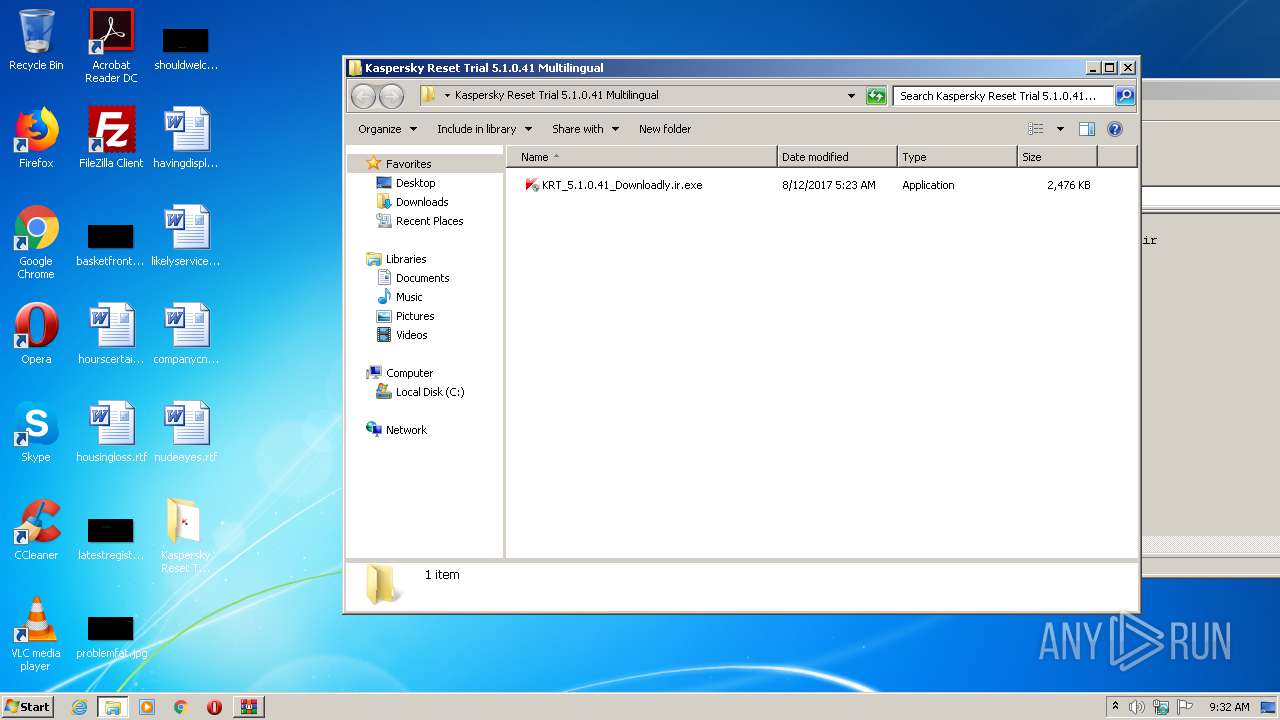The image size is (1280, 720).
Task: Open media player taskbar icon
Action: click(147, 707)
